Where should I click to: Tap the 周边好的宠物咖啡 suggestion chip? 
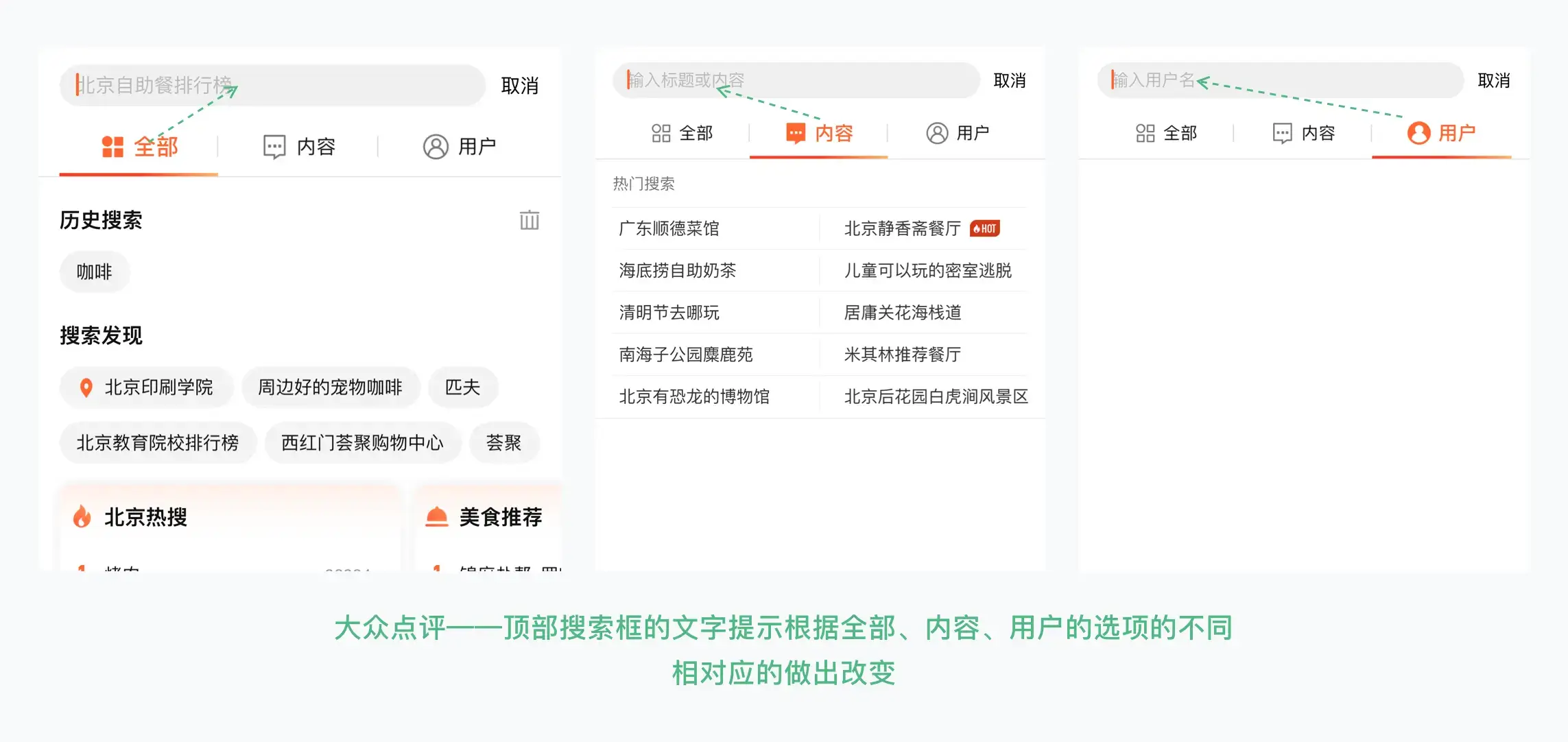click(330, 387)
